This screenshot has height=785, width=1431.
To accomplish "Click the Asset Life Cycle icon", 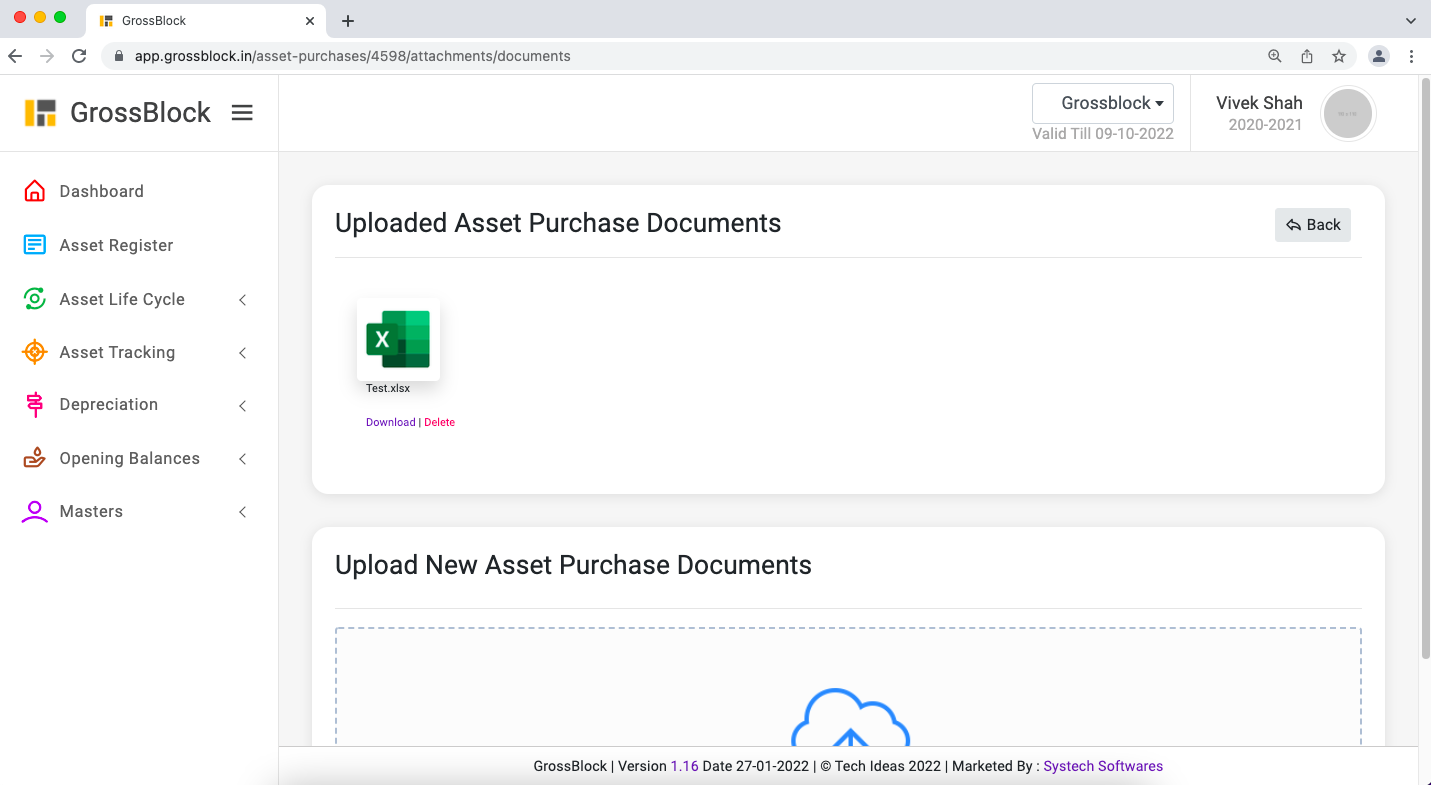I will click(x=34, y=299).
